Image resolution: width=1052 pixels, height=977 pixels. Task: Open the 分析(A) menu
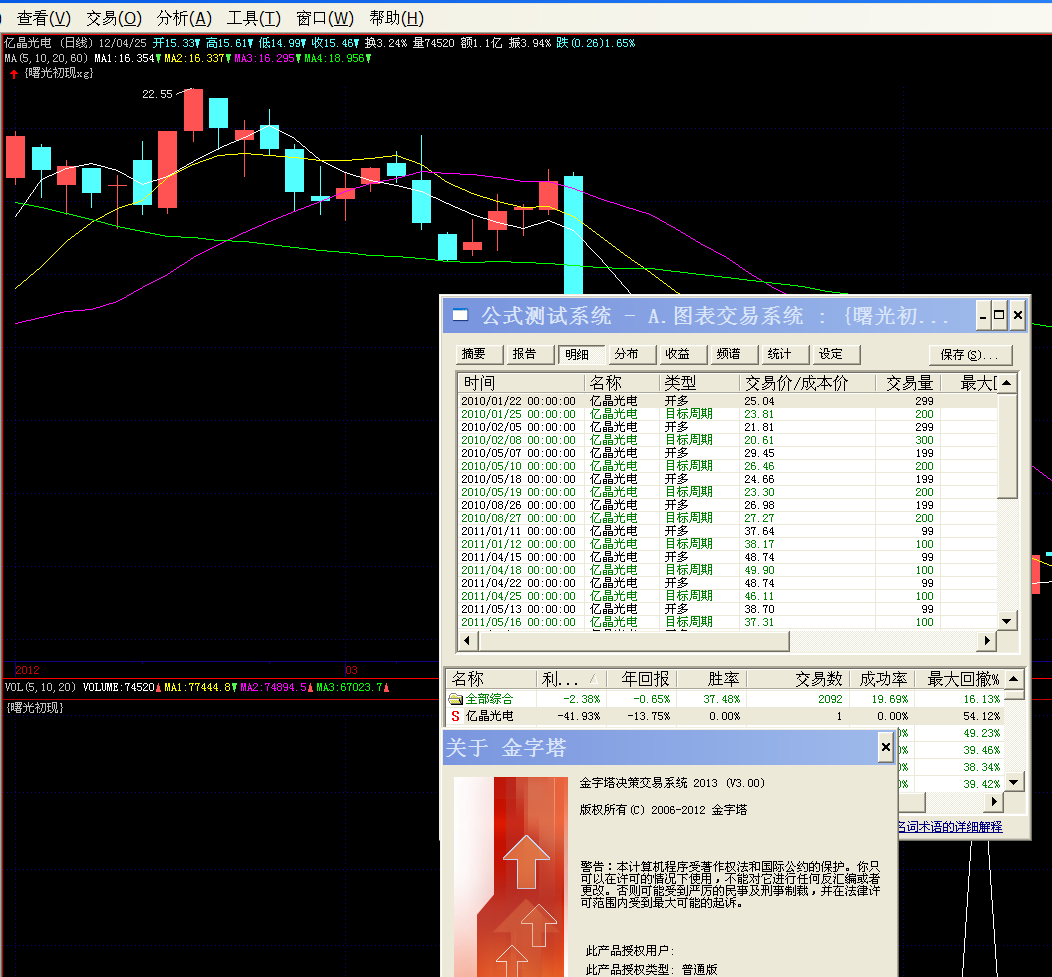coord(185,18)
